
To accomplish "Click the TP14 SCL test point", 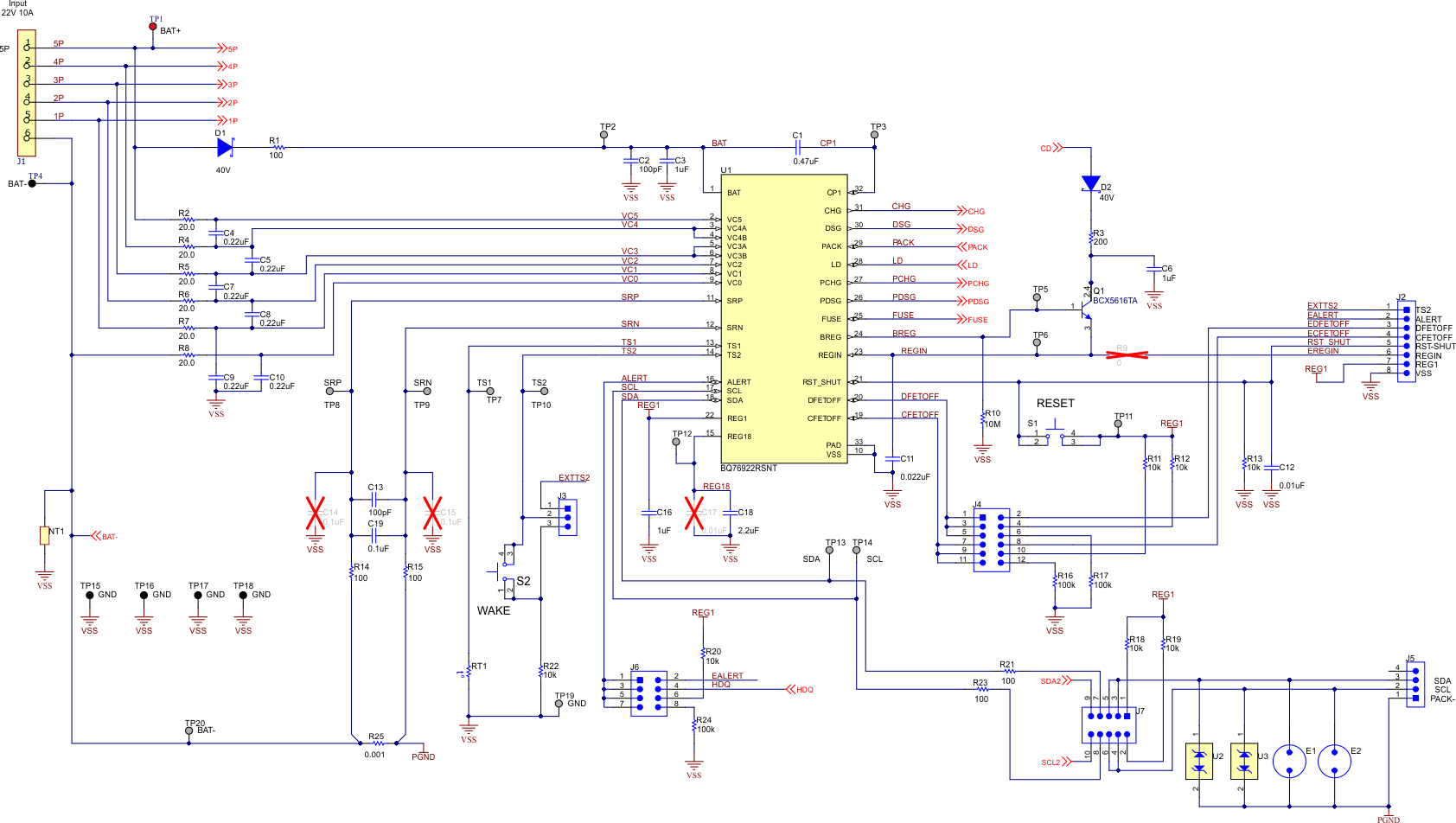I will [x=857, y=552].
